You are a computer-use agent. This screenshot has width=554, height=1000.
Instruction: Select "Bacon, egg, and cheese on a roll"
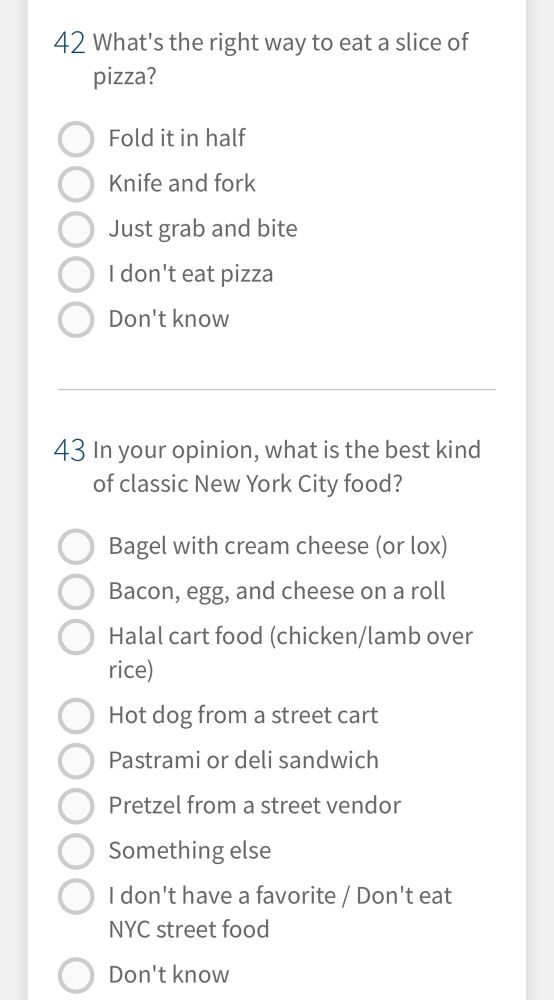pos(76,592)
